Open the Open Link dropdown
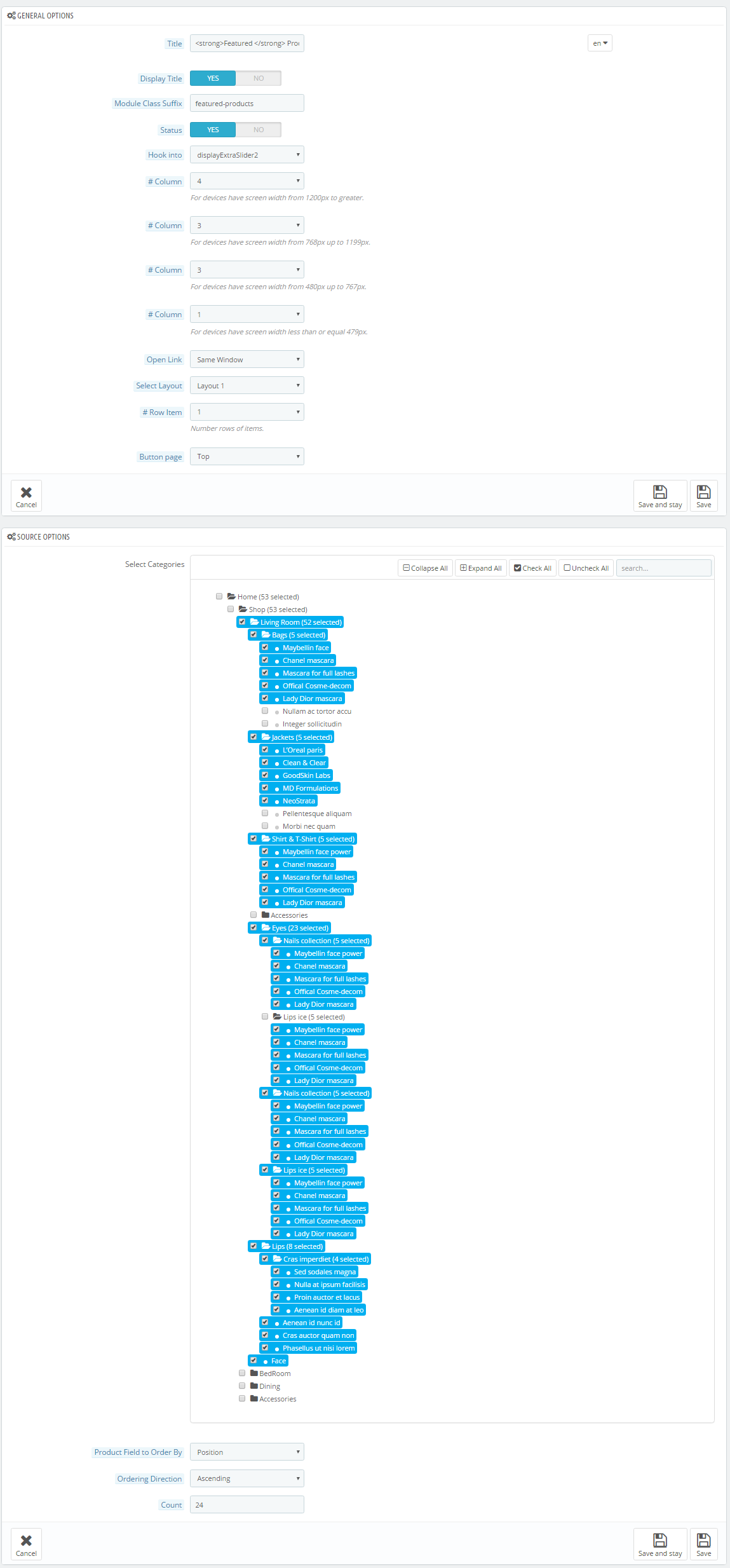The image size is (730, 1568). [x=247, y=359]
